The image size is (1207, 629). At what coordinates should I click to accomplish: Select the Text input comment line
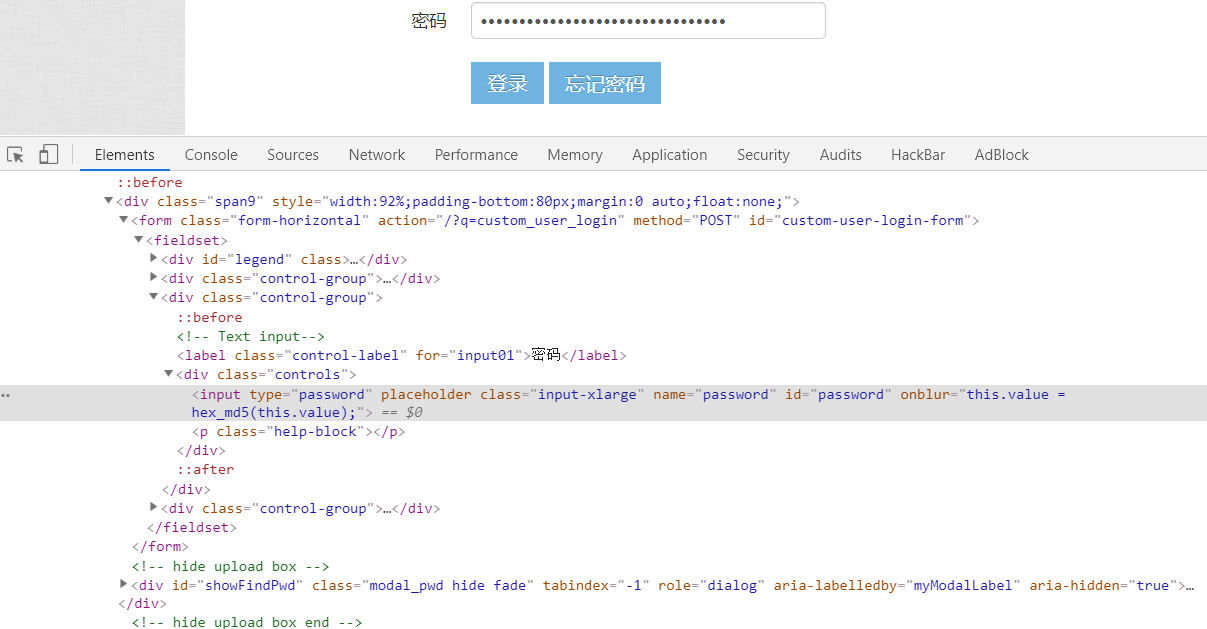click(x=251, y=336)
